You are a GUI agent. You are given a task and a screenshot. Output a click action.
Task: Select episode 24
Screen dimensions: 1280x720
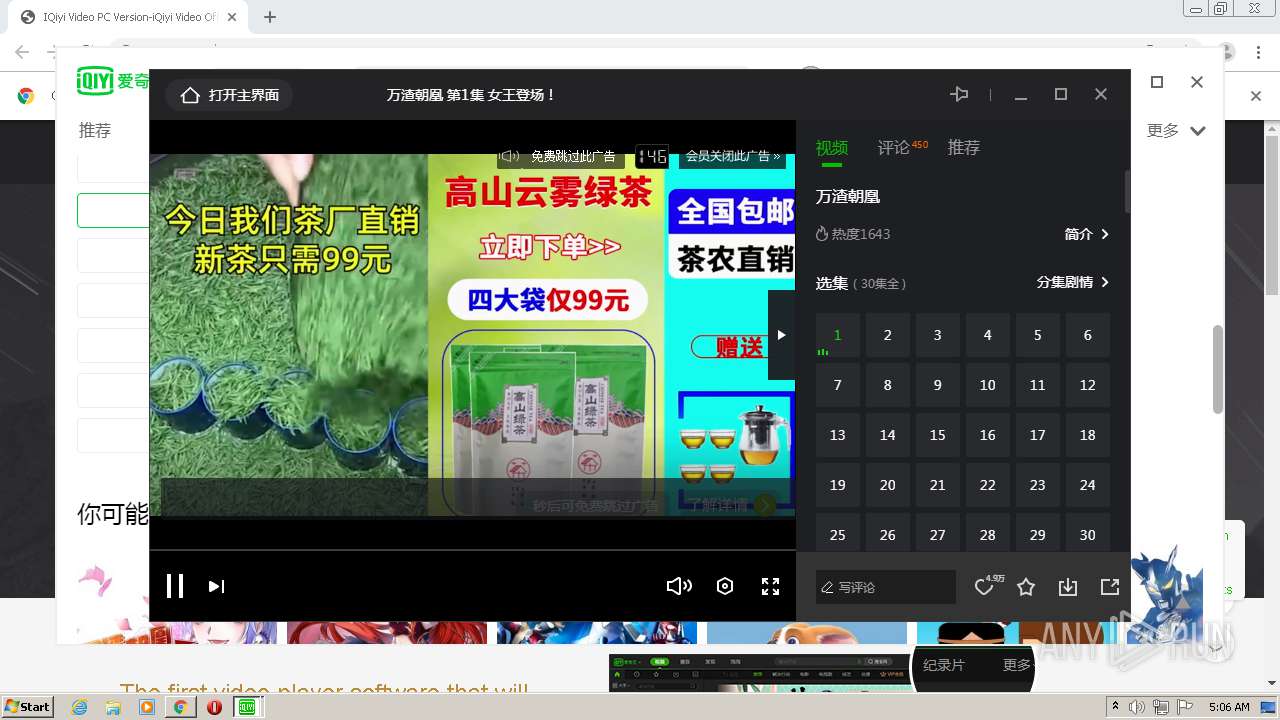coord(1088,485)
